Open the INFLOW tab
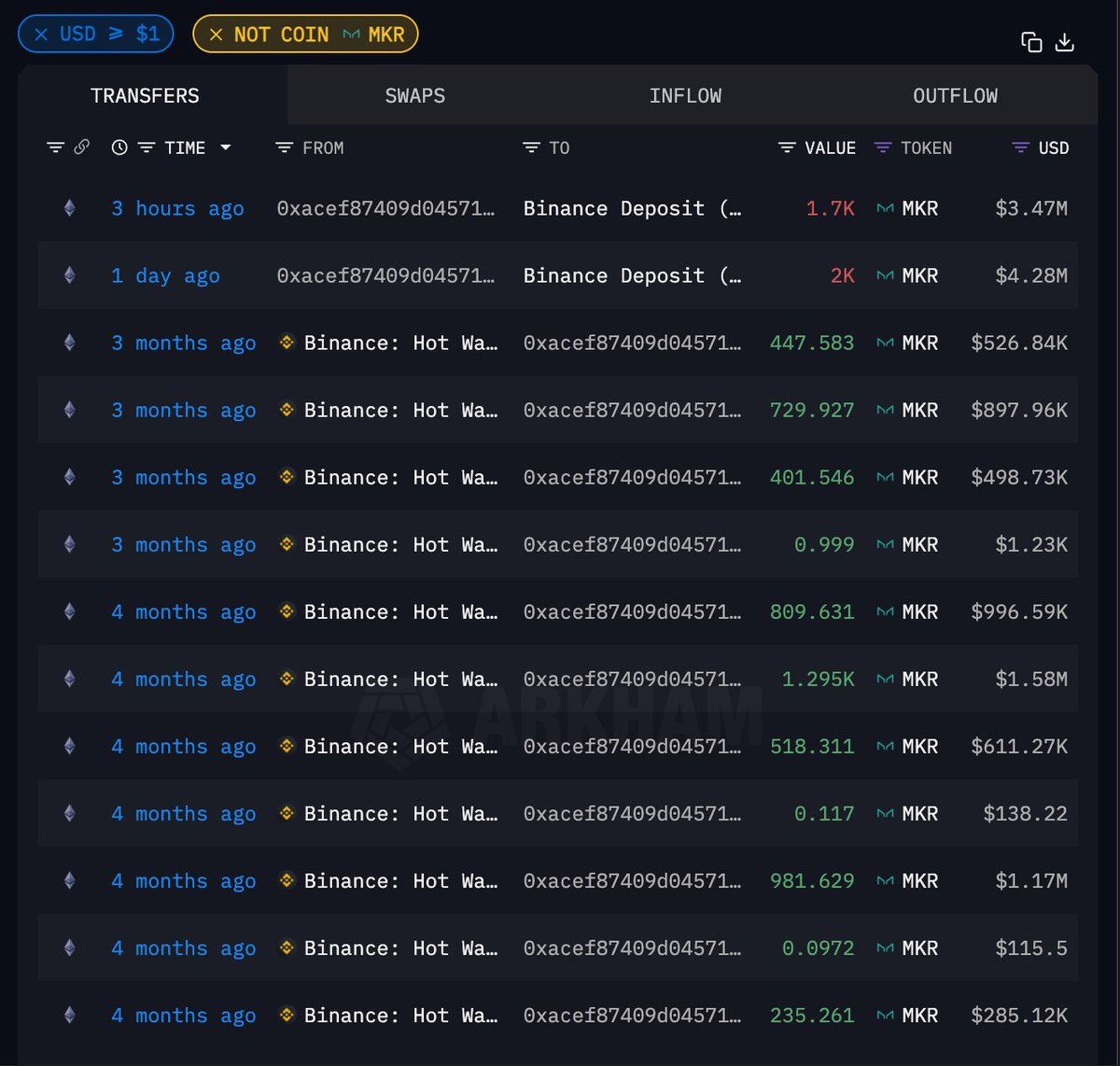 pos(686,95)
